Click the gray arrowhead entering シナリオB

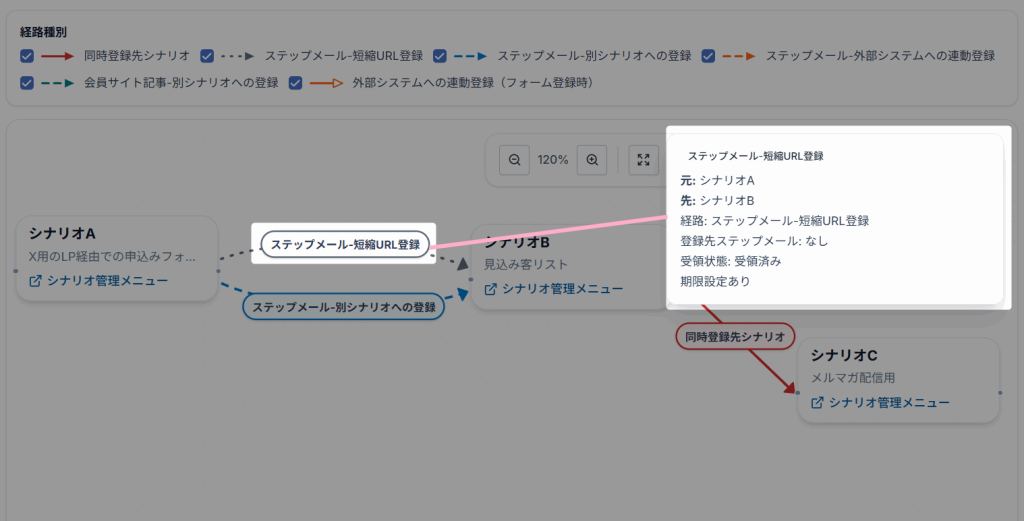tap(462, 264)
